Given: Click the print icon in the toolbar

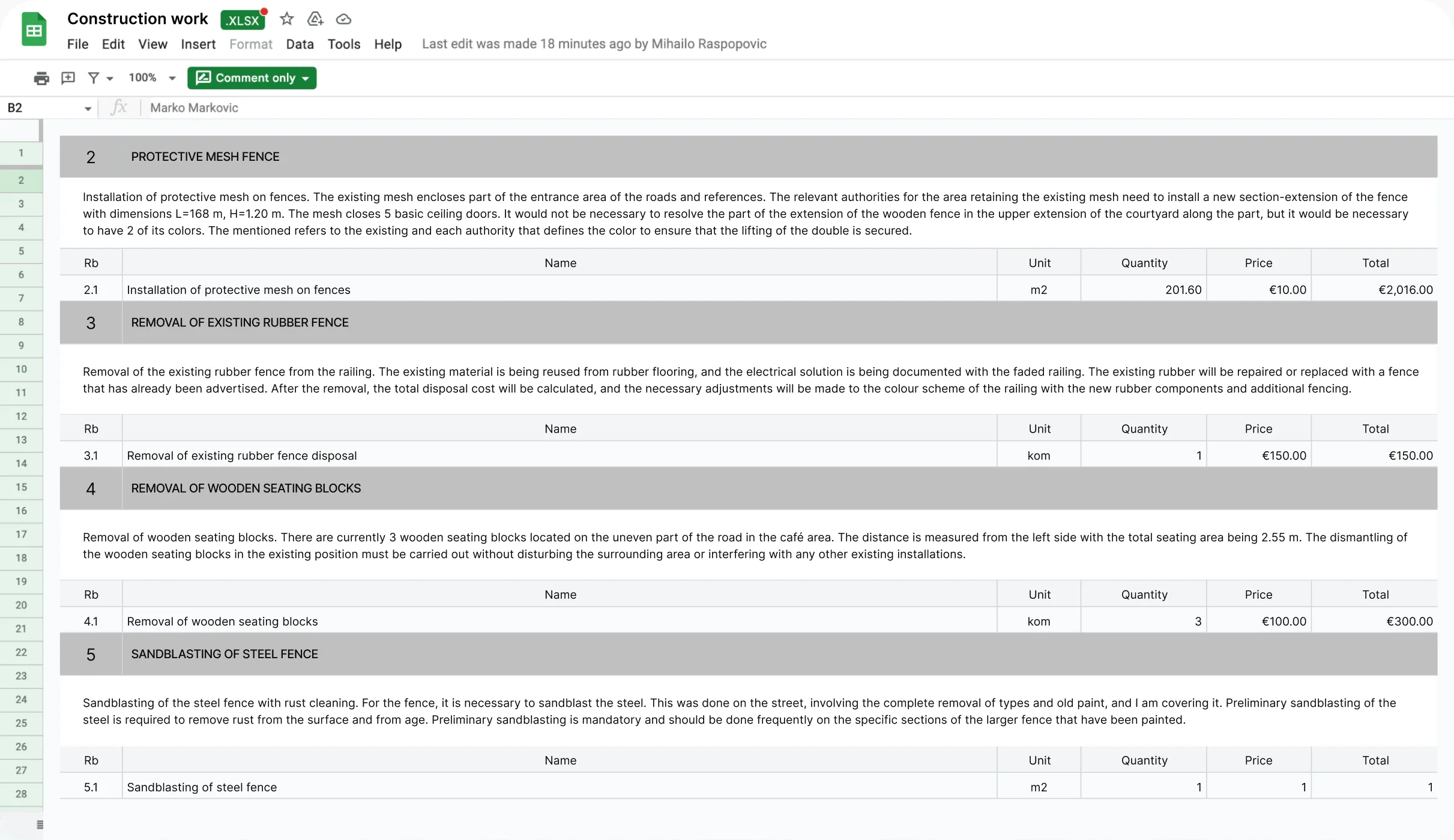Looking at the screenshot, I should coord(41,78).
